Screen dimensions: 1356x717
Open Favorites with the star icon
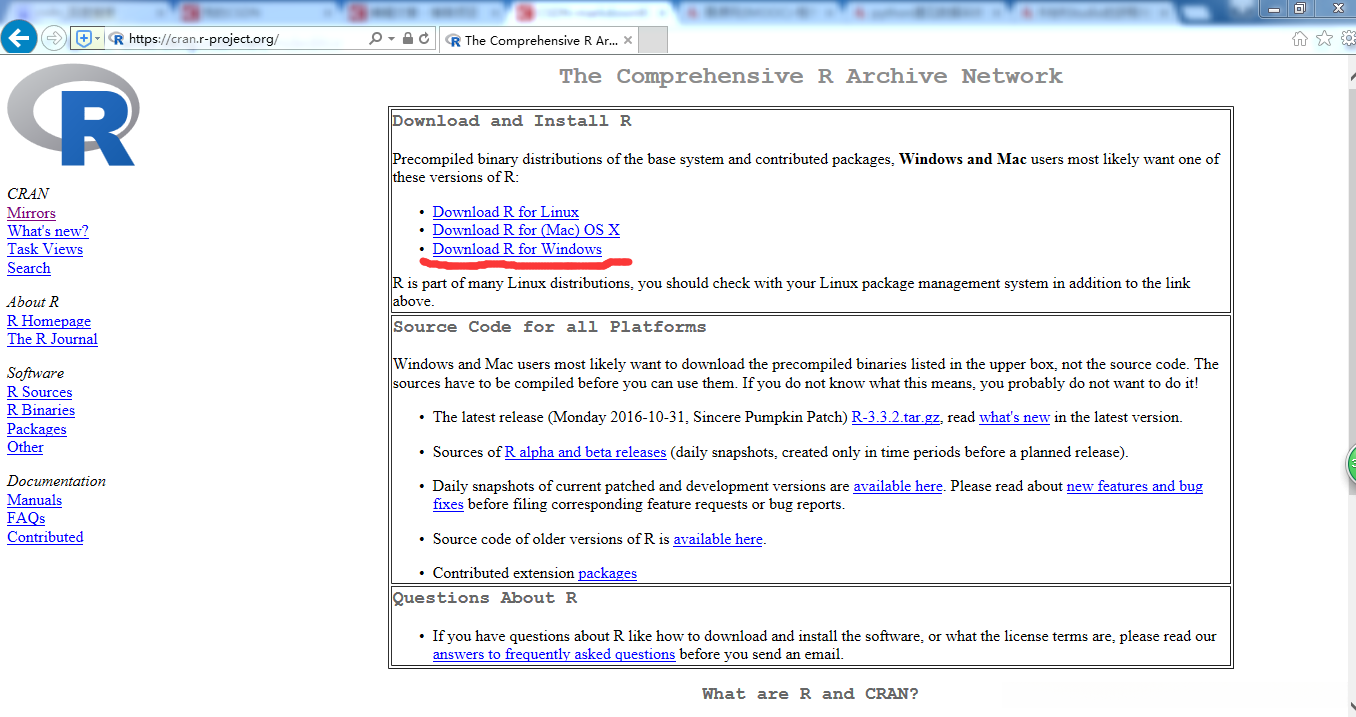1324,38
